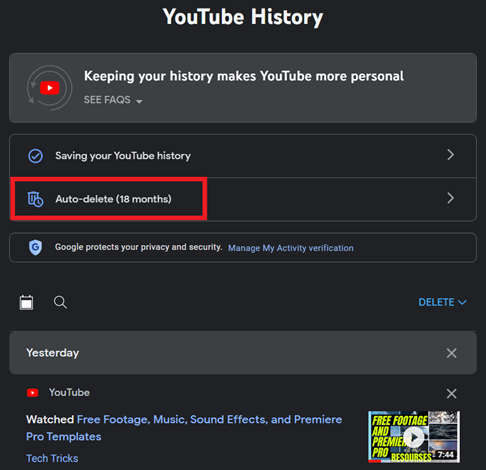The image size is (486, 470).
Task: Click the small YouTube logo beside activity entry
Action: pos(33,393)
